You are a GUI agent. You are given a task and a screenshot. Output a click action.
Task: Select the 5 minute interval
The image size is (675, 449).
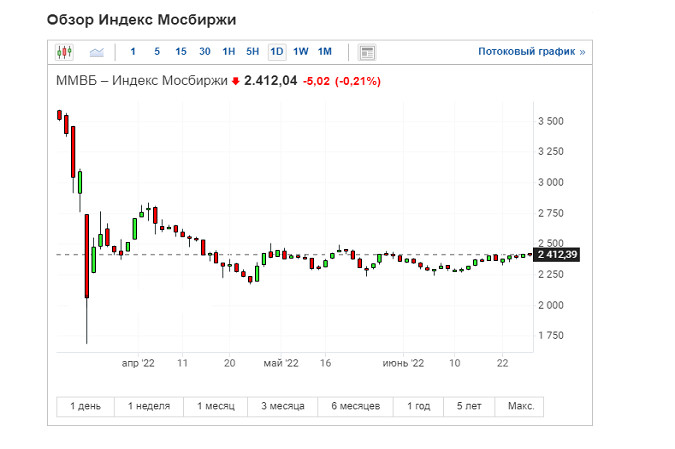pyautogui.click(x=157, y=52)
